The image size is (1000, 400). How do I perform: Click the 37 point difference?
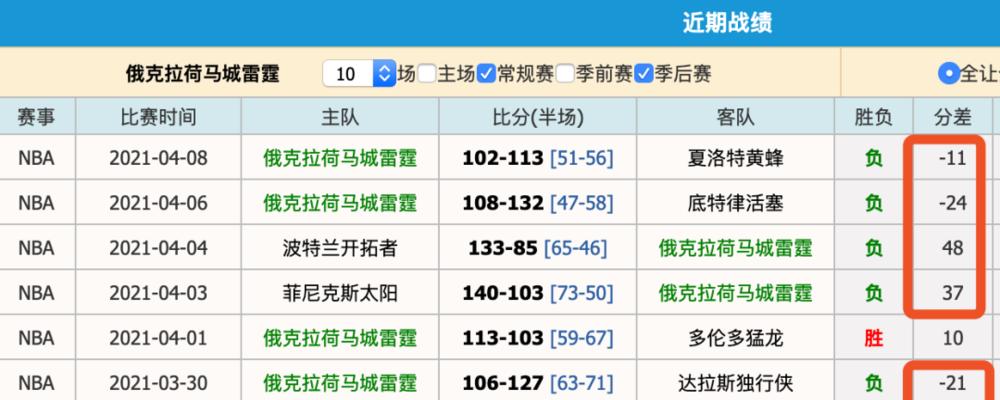click(953, 293)
